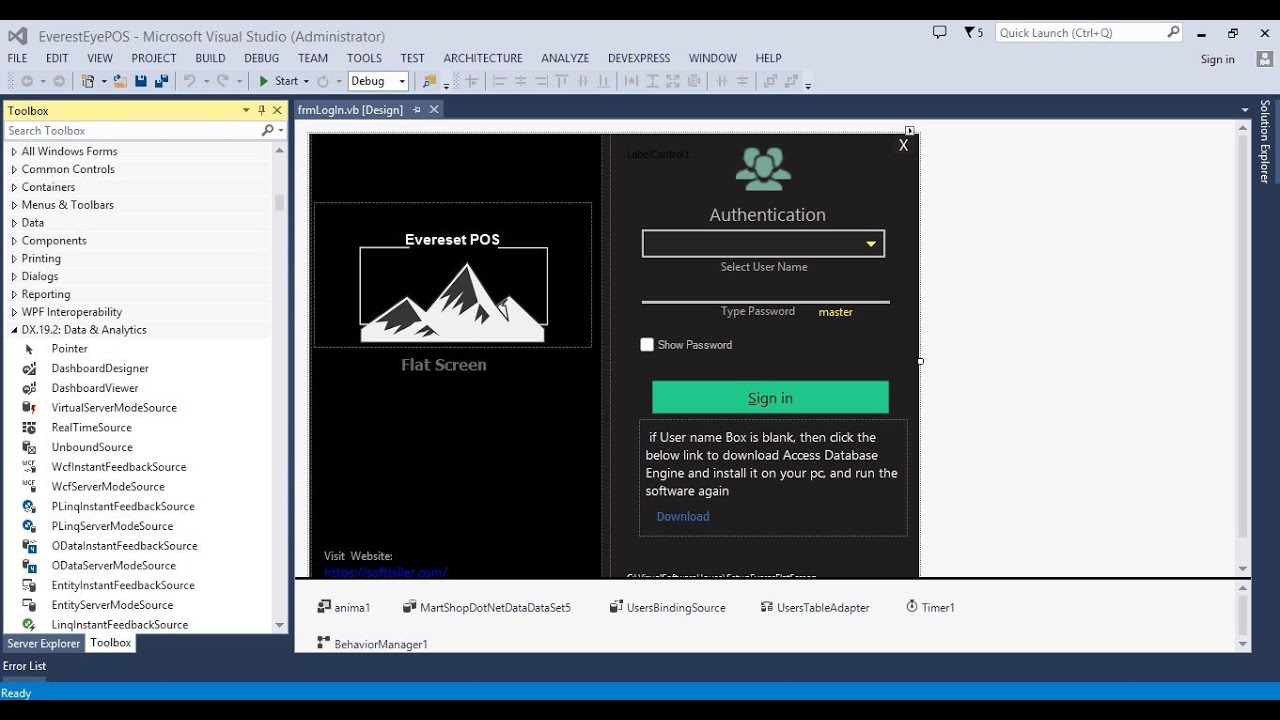Select WcfInstantFeedbackSource toolbox item
Image resolution: width=1280 pixels, height=720 pixels.
click(x=119, y=467)
